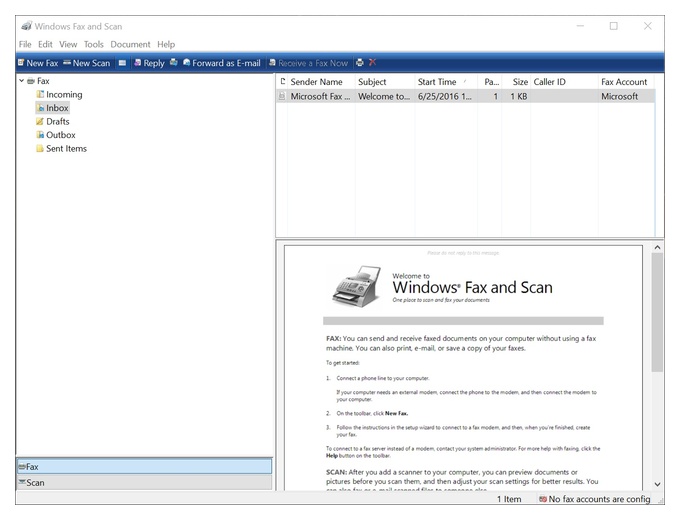Click the preview scrollbar up arrow
Image resolution: width=680 pixels, height=520 pixels.
(x=657, y=247)
